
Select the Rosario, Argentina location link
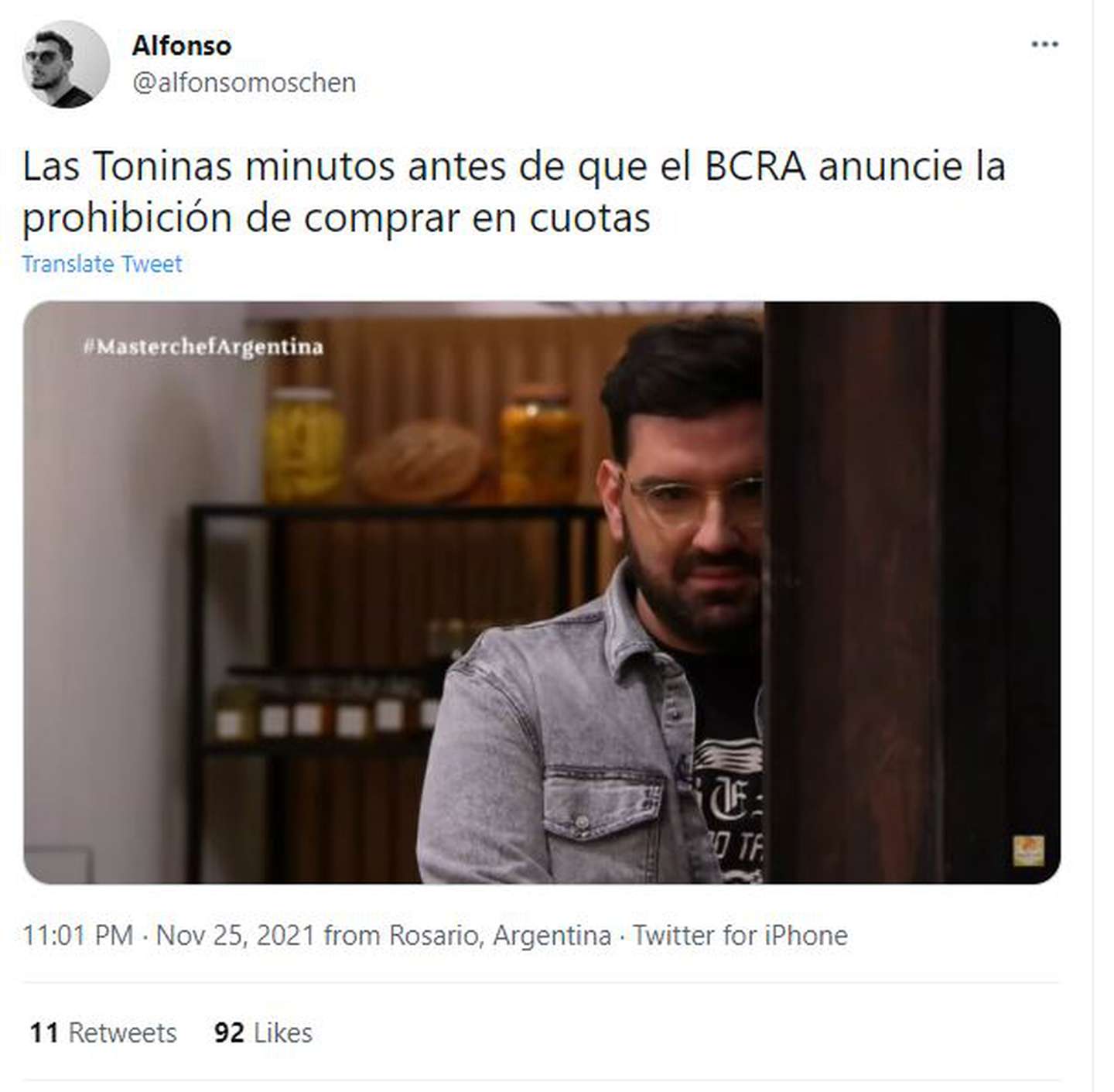coord(500,935)
